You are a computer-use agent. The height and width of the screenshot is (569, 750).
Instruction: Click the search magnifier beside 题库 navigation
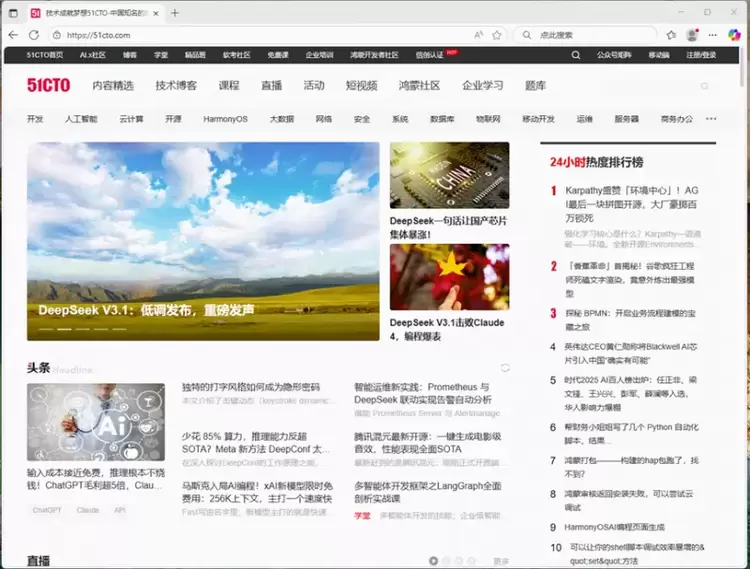click(x=704, y=86)
